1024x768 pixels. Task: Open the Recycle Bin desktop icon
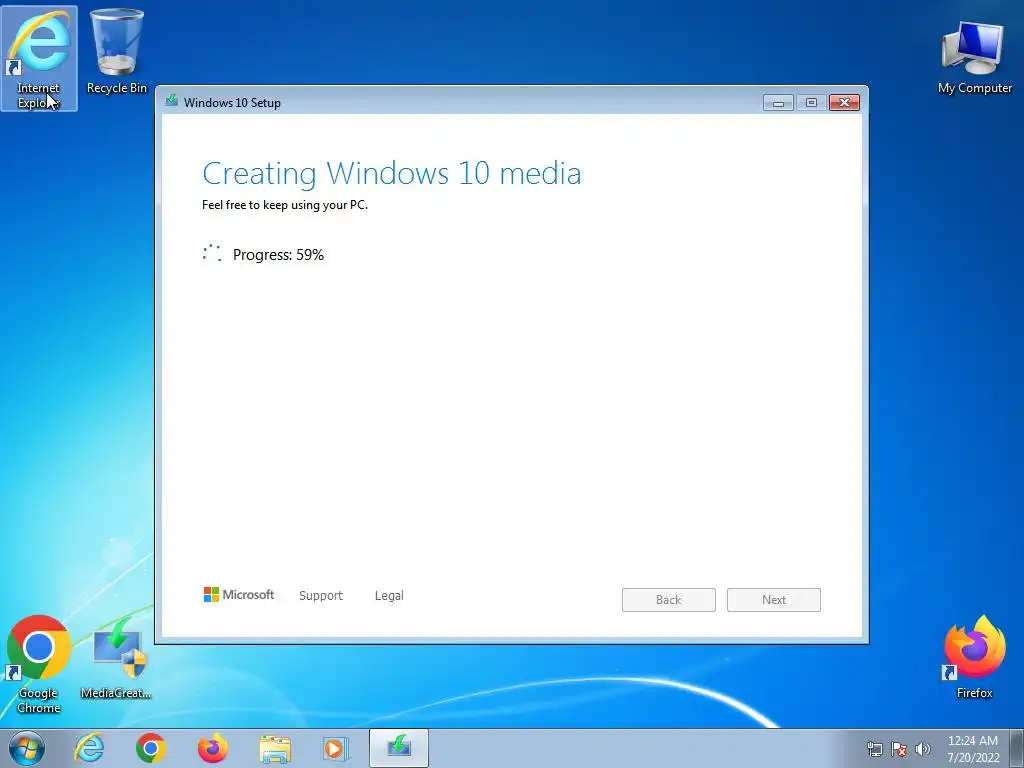[x=117, y=52]
